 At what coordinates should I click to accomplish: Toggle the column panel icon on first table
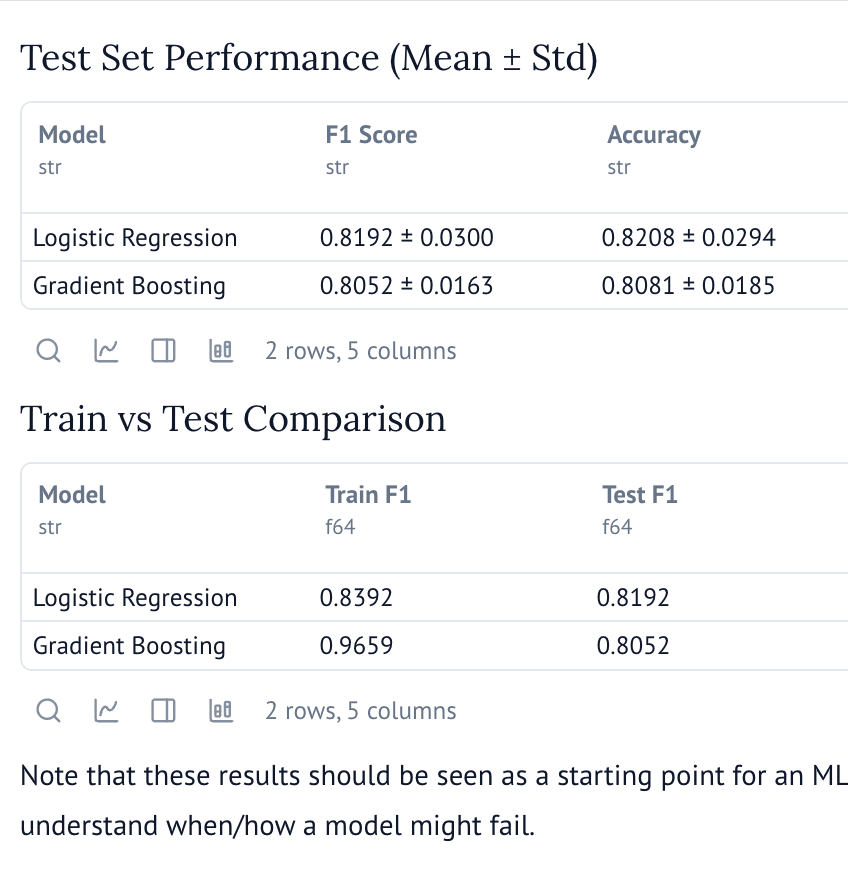163,351
